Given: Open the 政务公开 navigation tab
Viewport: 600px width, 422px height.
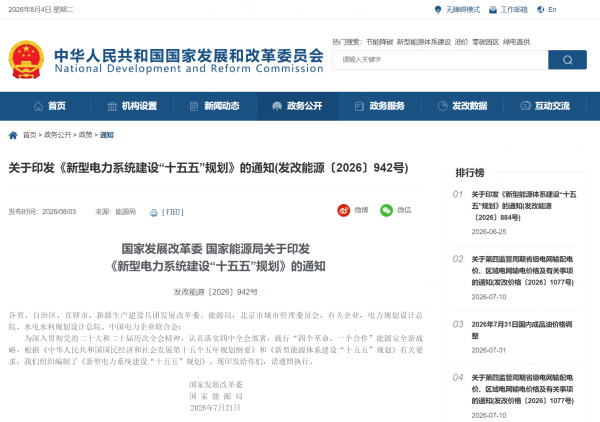Looking at the screenshot, I should [x=297, y=106].
